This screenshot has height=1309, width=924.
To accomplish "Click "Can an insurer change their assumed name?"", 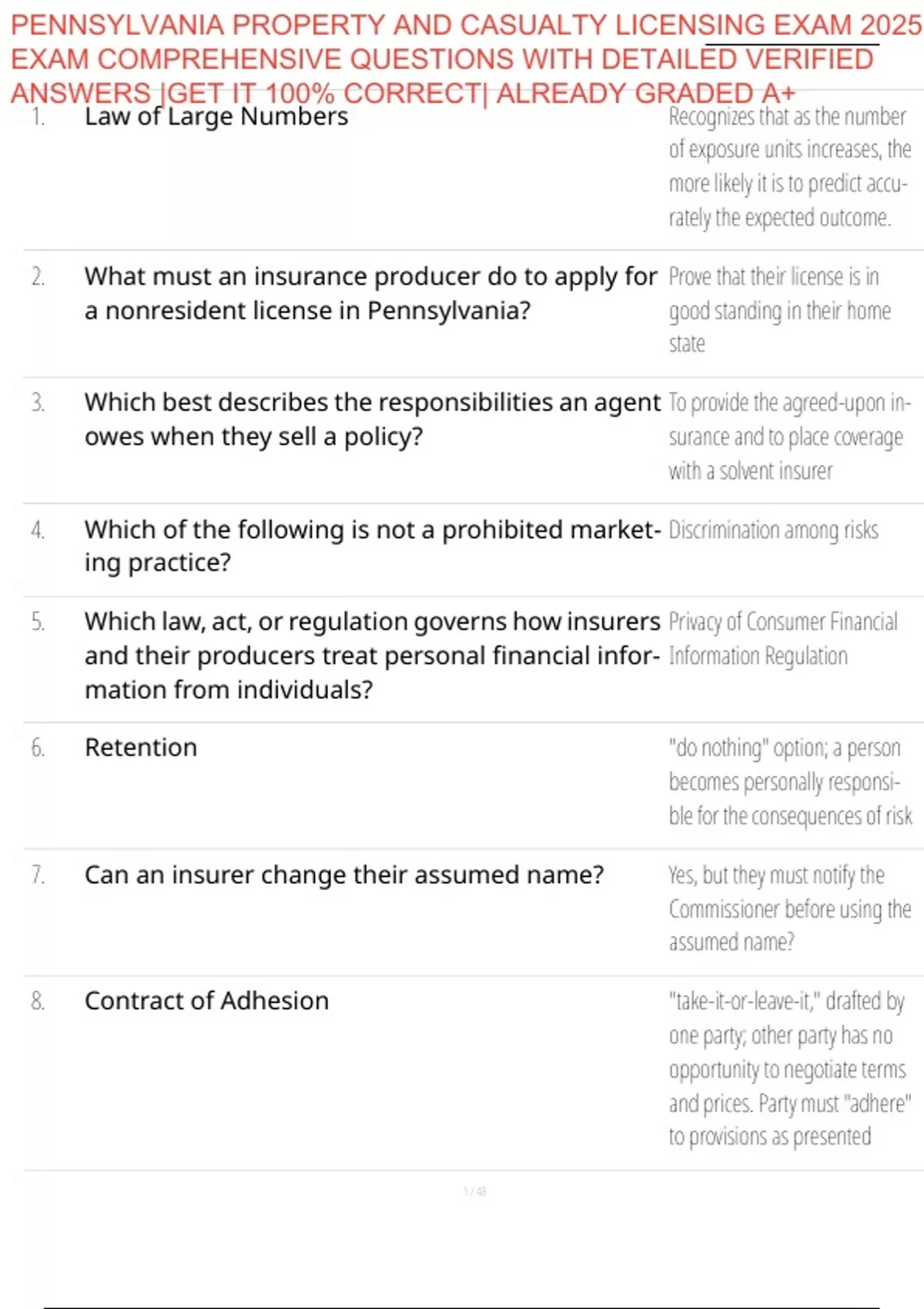I will (x=343, y=875).
